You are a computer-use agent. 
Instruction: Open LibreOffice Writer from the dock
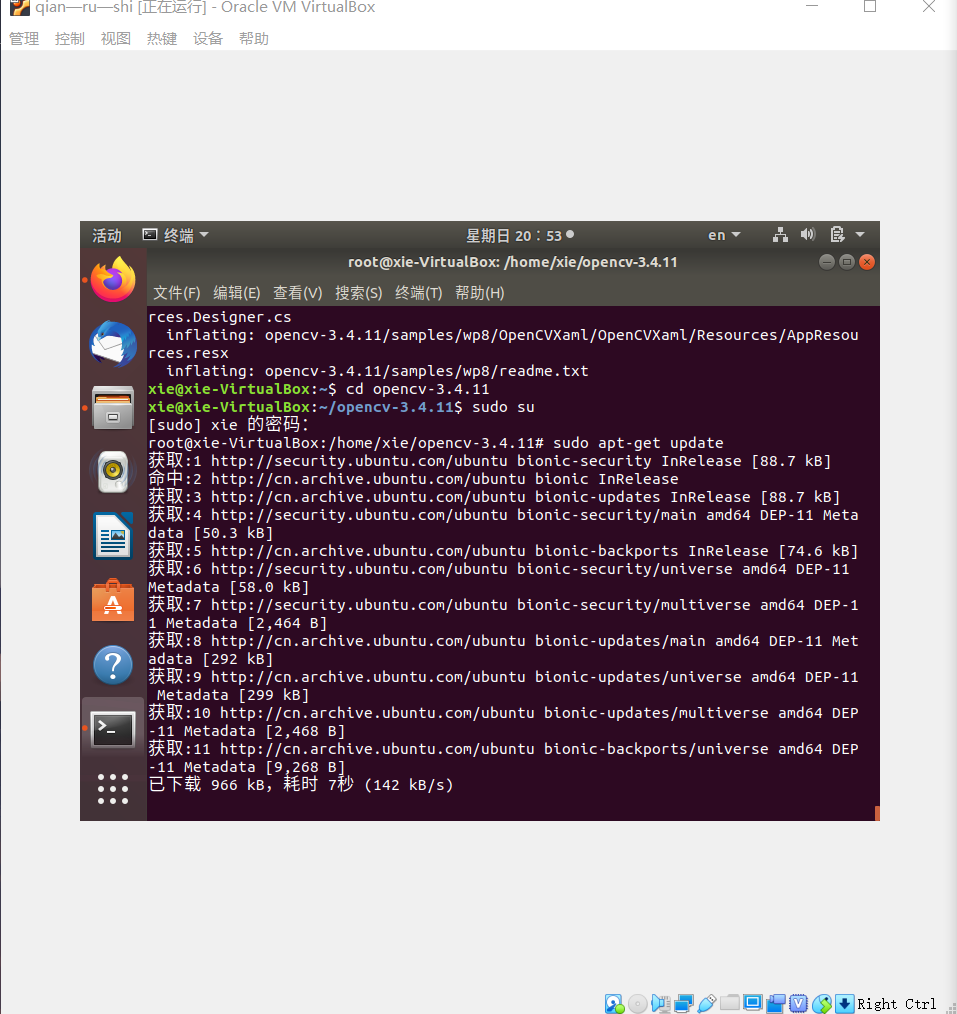tap(113, 536)
